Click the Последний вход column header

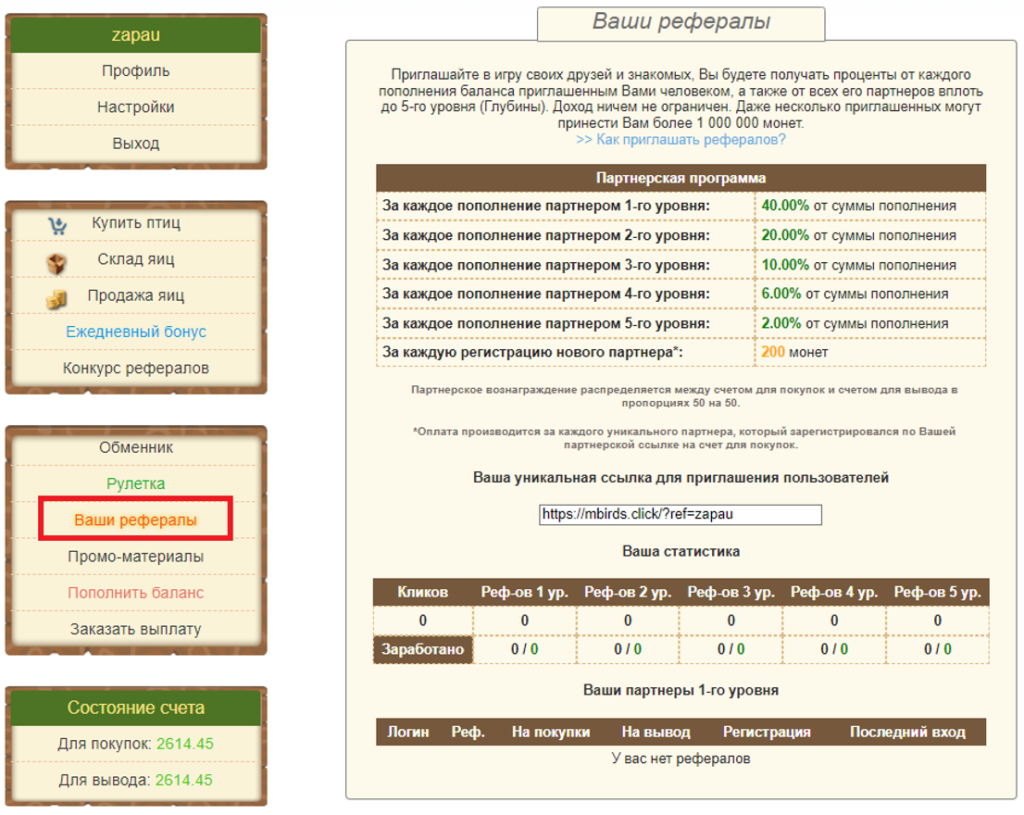click(x=908, y=732)
